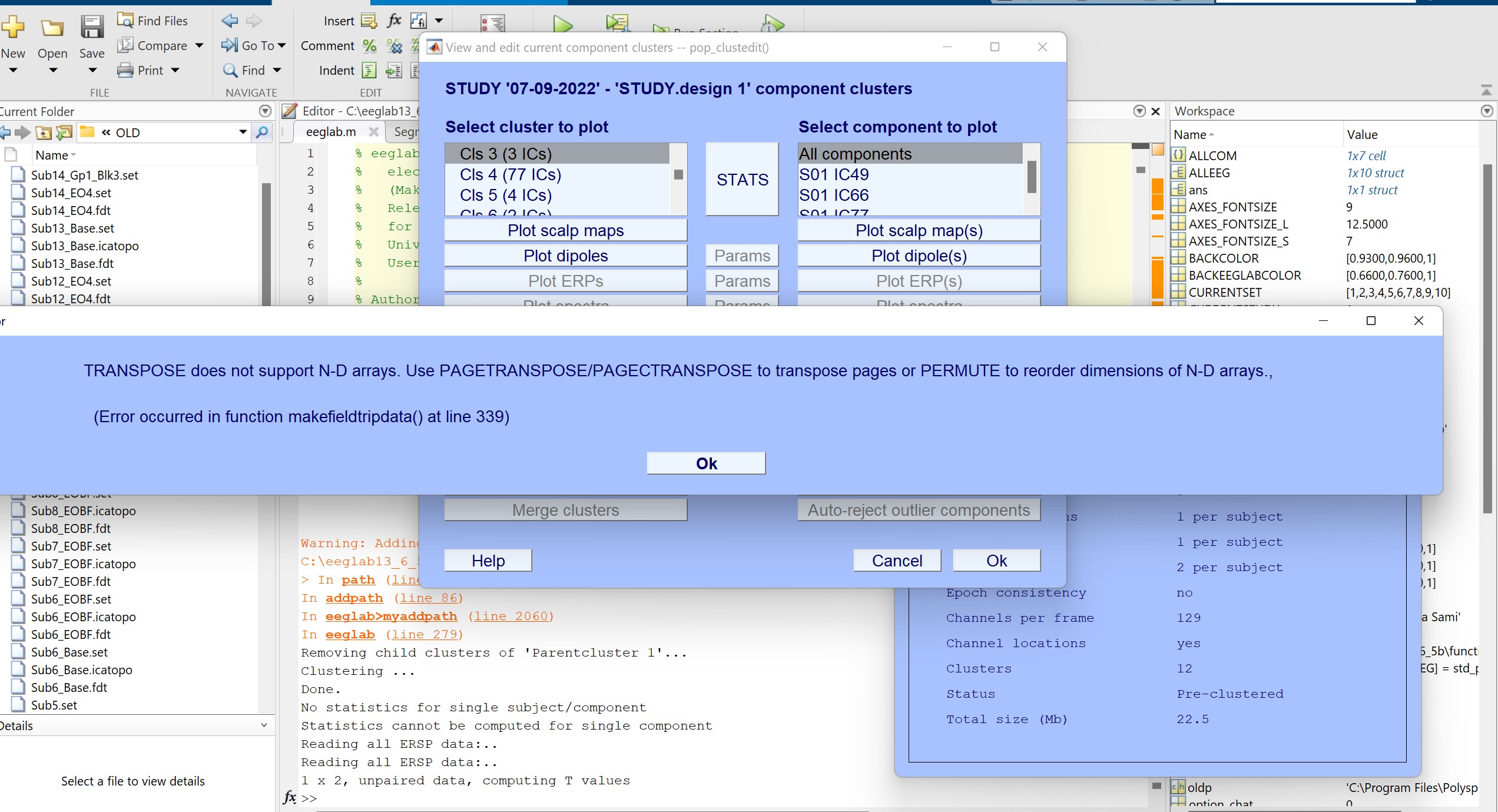Open the New button dropdown arrow

click(14, 69)
